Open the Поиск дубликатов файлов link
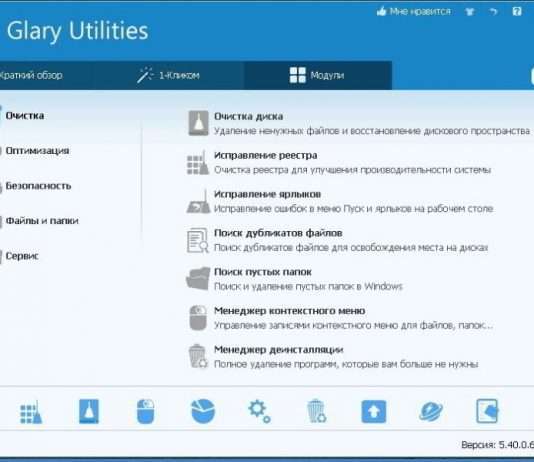The height and width of the screenshot is (462, 534). coord(278,233)
